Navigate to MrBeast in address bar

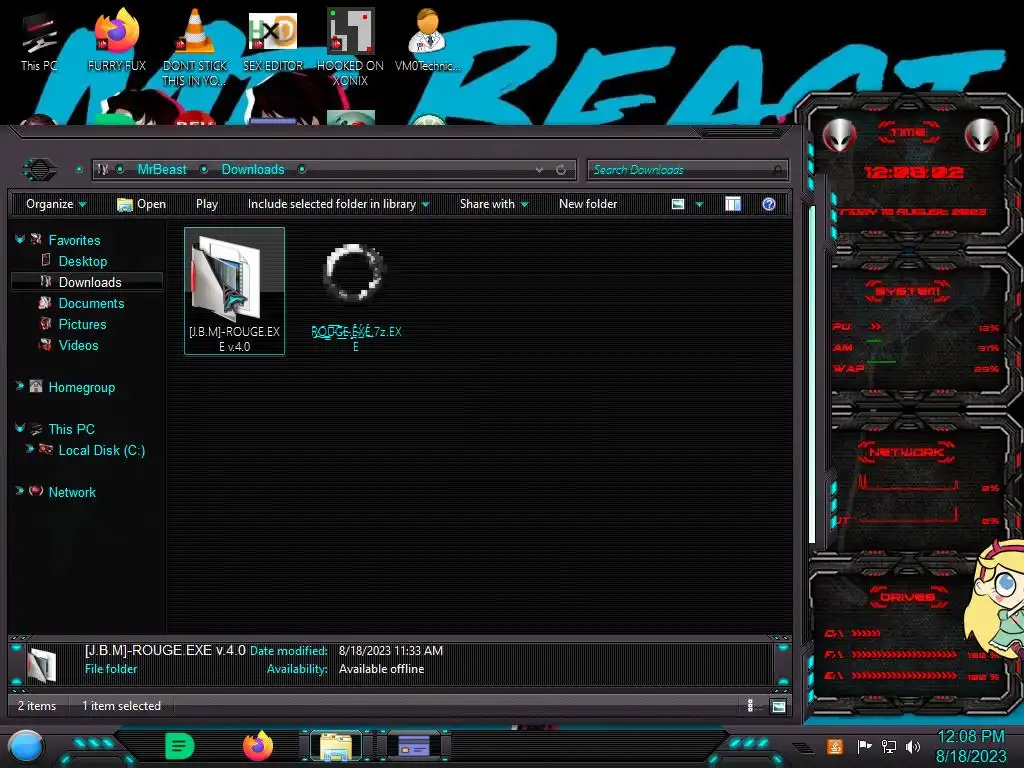tap(162, 169)
